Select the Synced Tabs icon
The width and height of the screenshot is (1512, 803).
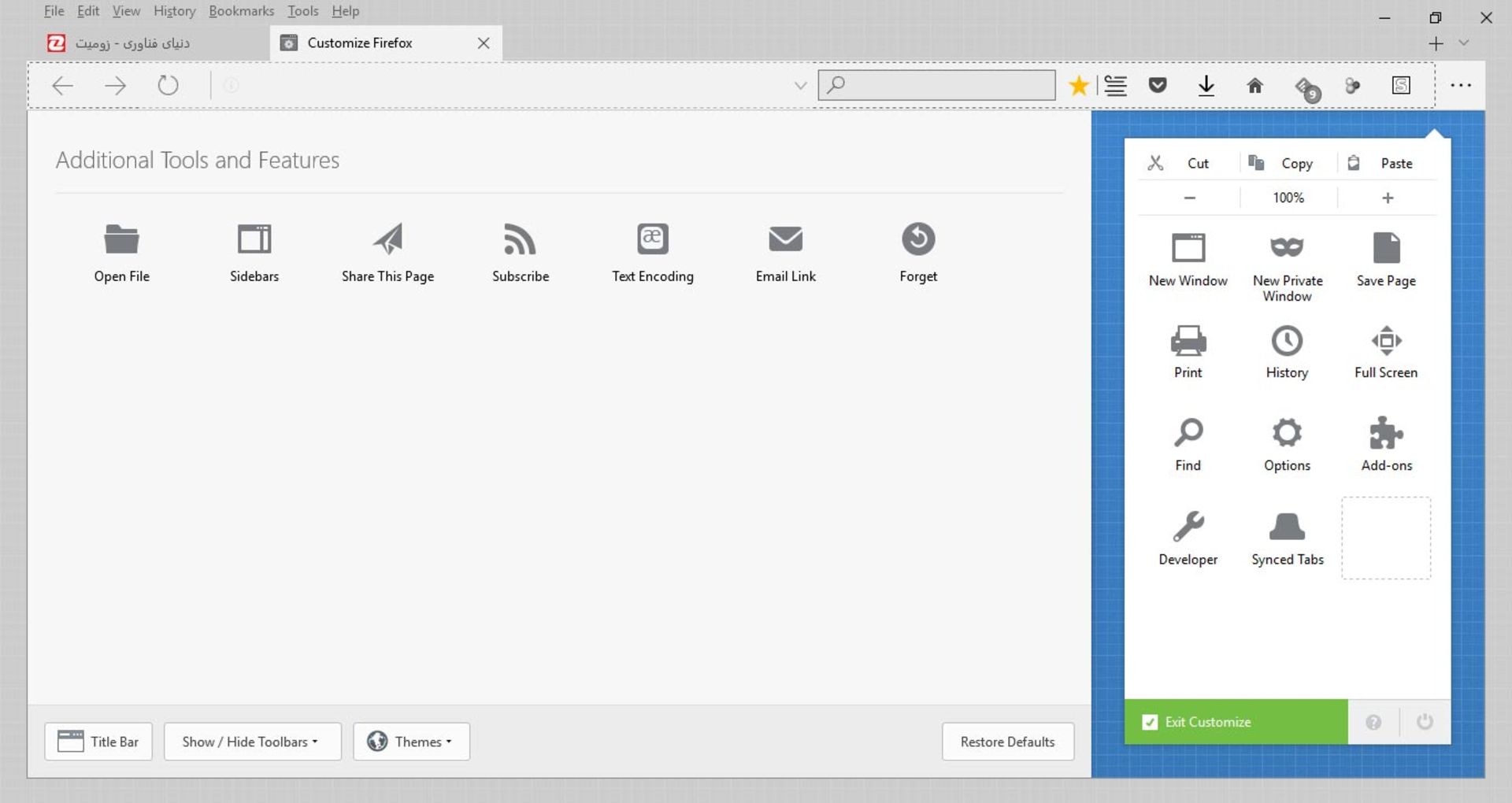click(x=1287, y=527)
